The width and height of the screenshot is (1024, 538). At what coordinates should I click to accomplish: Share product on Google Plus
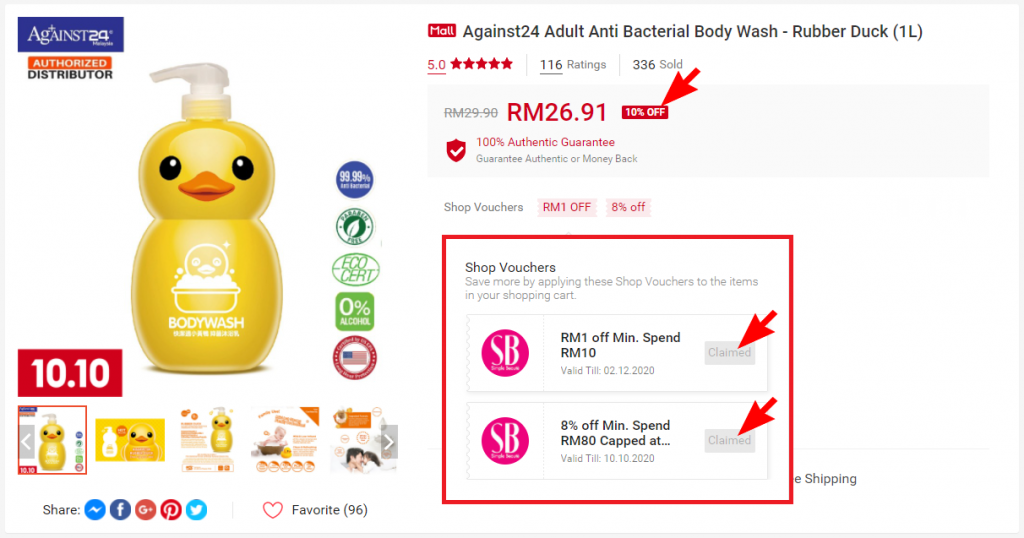point(146,509)
